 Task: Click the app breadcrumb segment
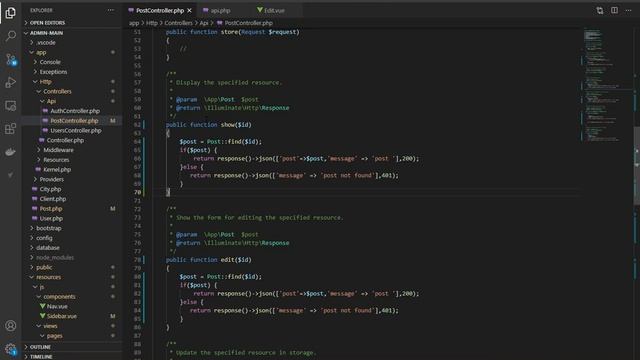point(134,23)
